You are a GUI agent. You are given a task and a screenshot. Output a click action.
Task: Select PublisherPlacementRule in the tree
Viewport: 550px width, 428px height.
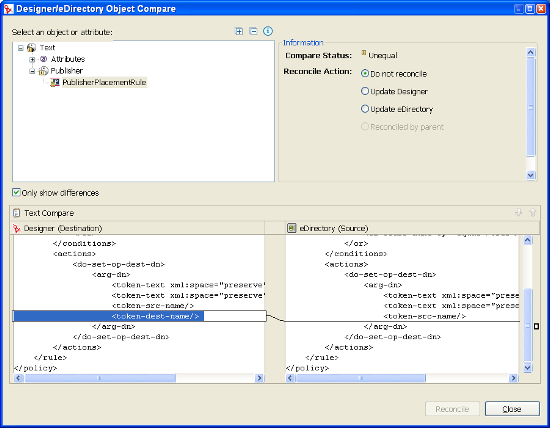coord(104,82)
